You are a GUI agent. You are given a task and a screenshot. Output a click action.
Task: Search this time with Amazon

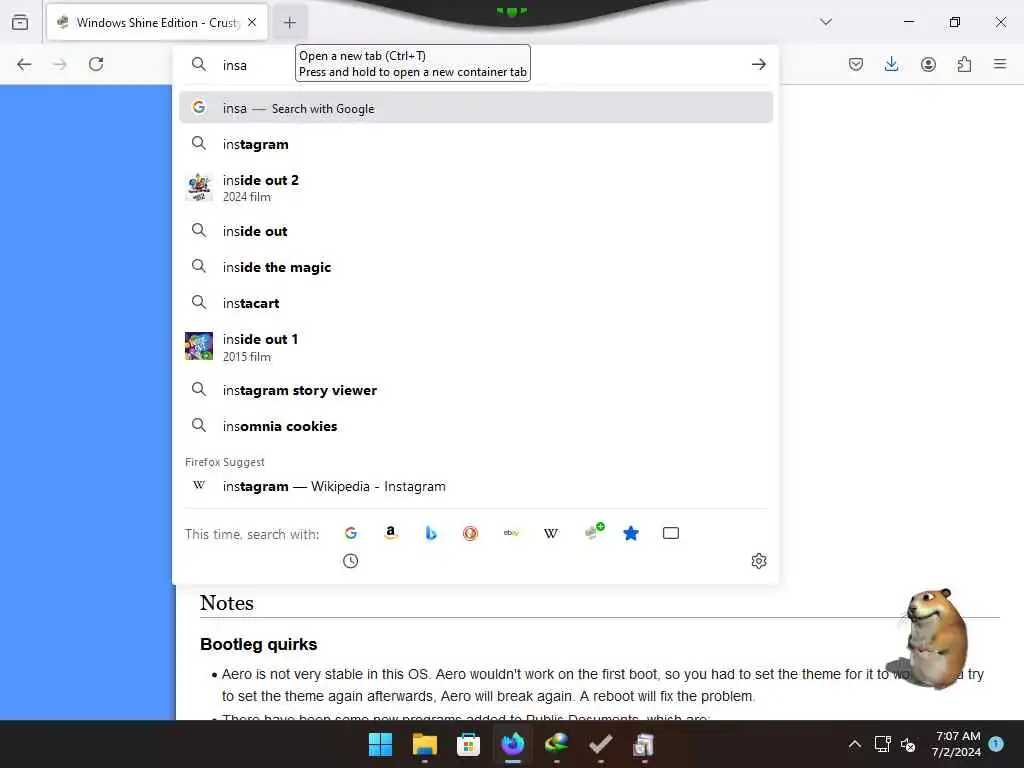391,533
